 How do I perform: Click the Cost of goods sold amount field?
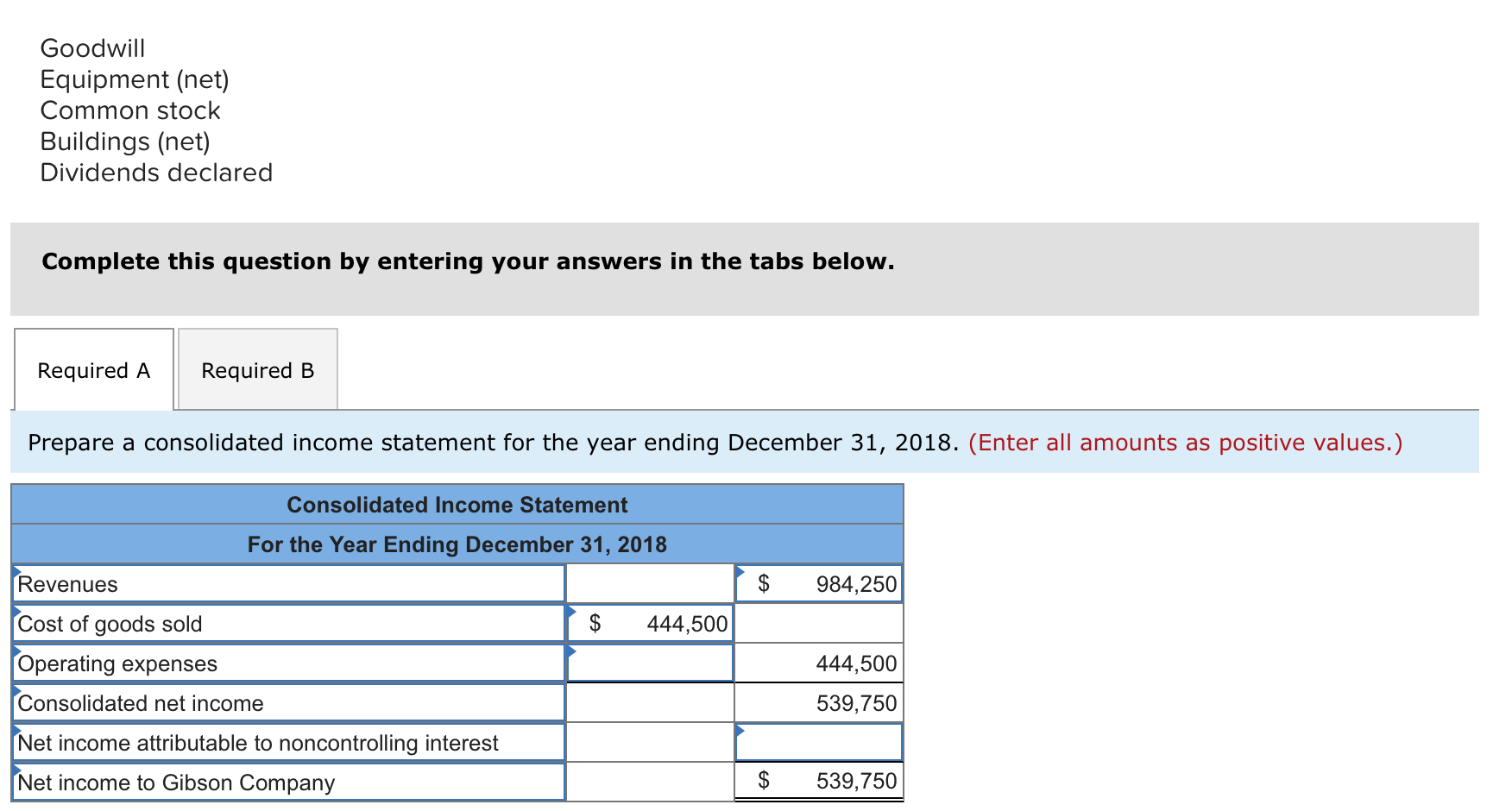650,623
